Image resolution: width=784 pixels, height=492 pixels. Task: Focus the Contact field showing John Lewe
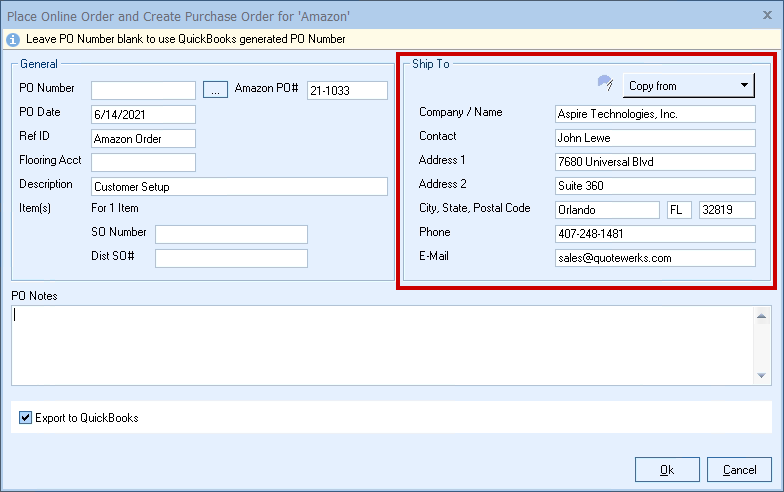[x=655, y=138]
